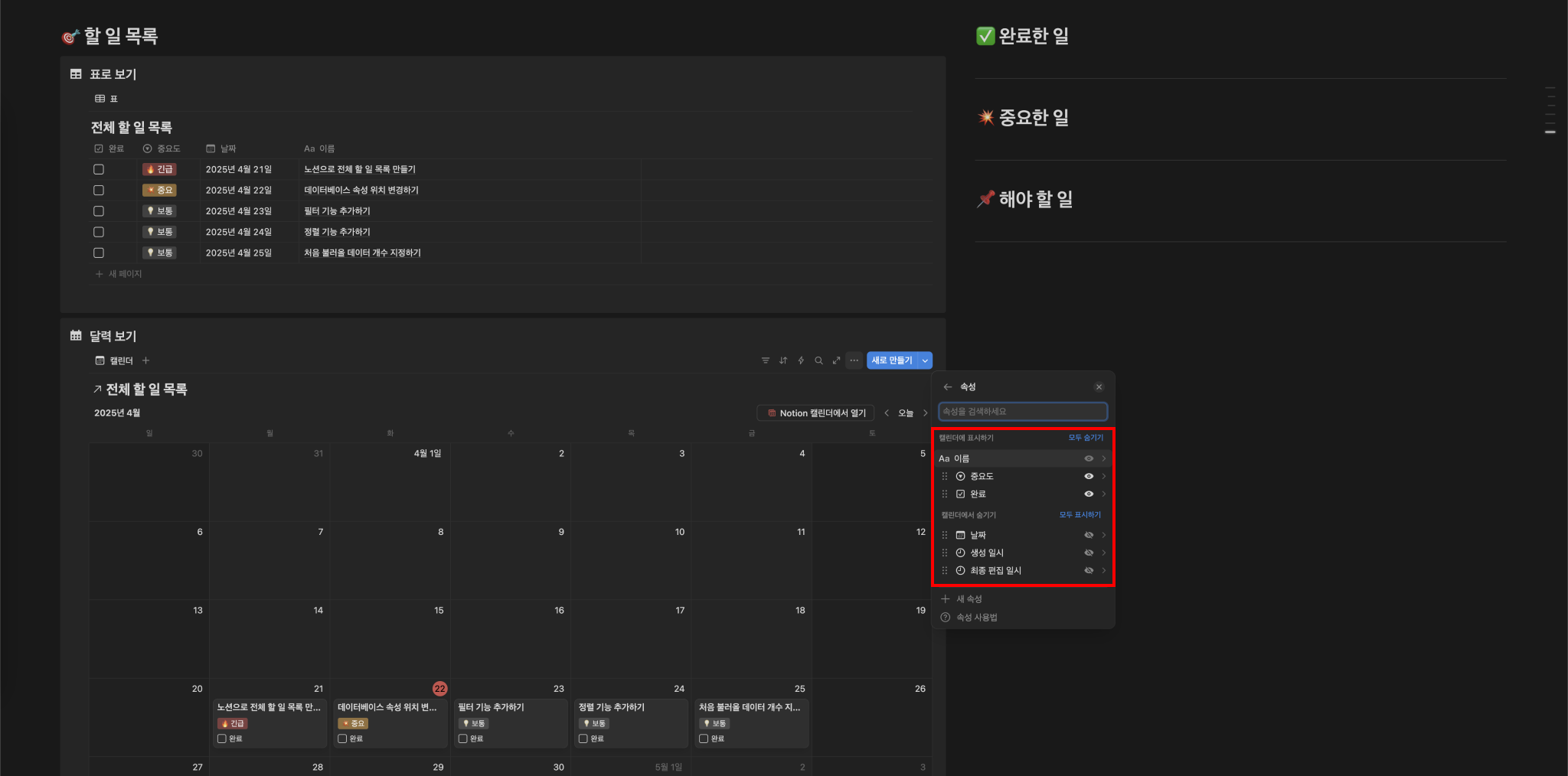This screenshot has height=776, width=1568.
Task: Click the 표로 보기 table icon
Action: click(x=76, y=74)
